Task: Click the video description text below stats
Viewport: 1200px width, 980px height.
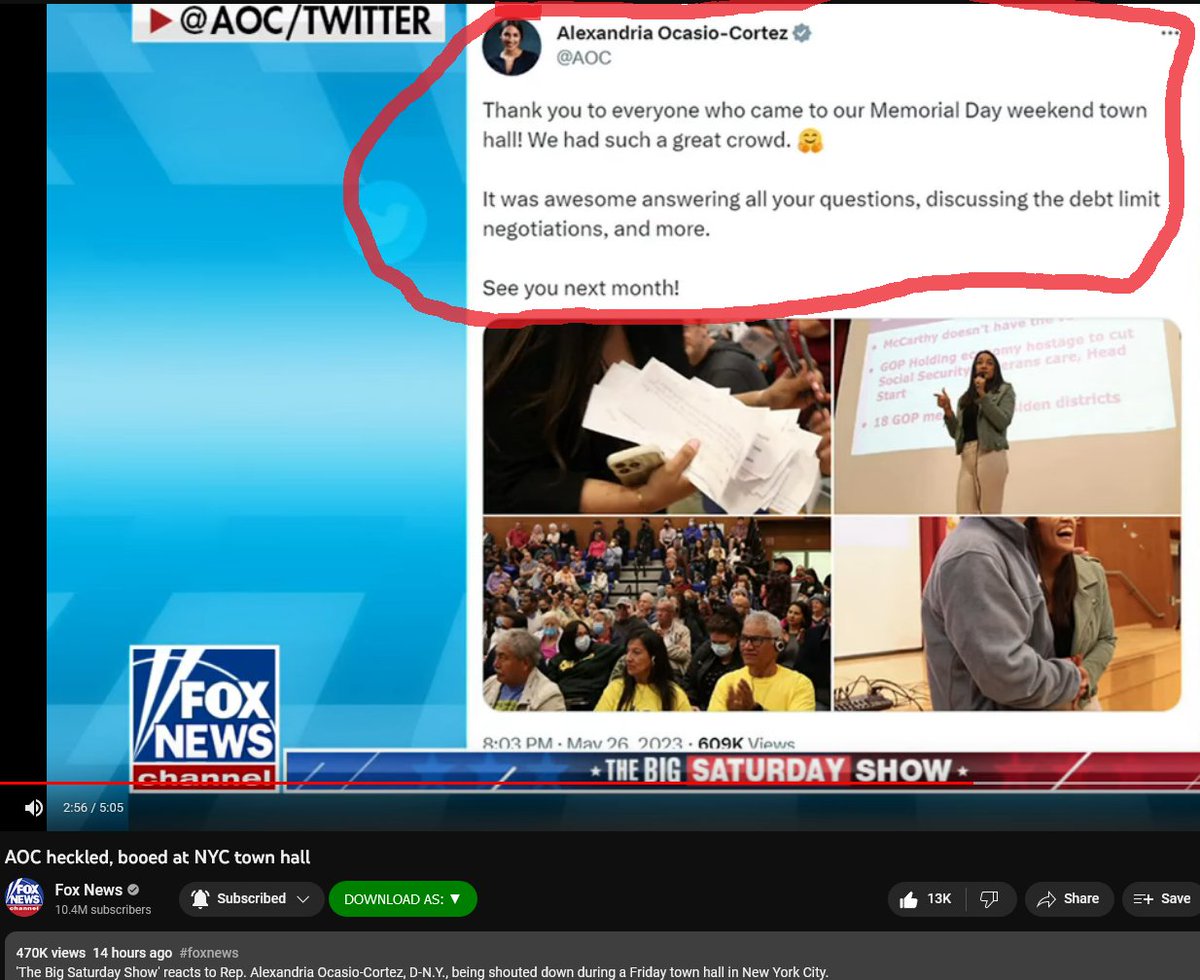Action: 422,972
